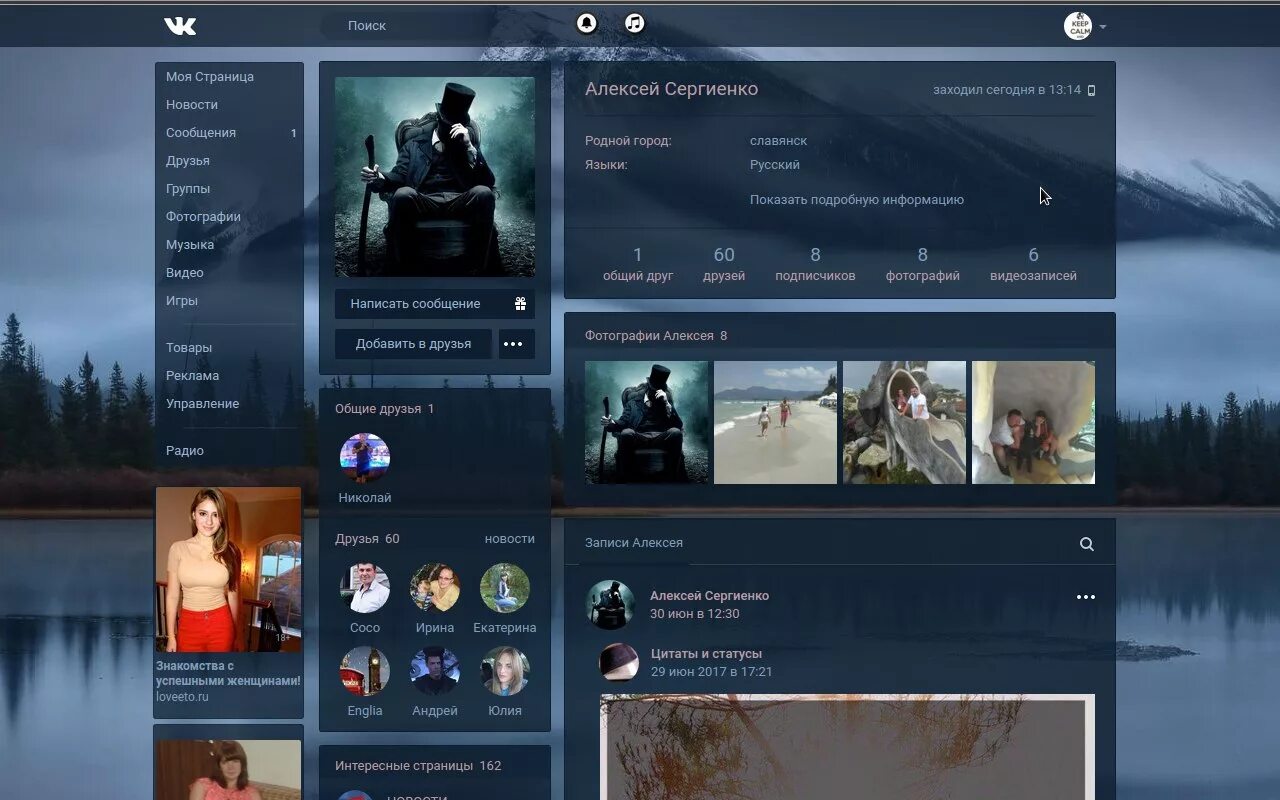The image size is (1280, 800).
Task: Open the 1 общий друг counter
Action: point(638,265)
